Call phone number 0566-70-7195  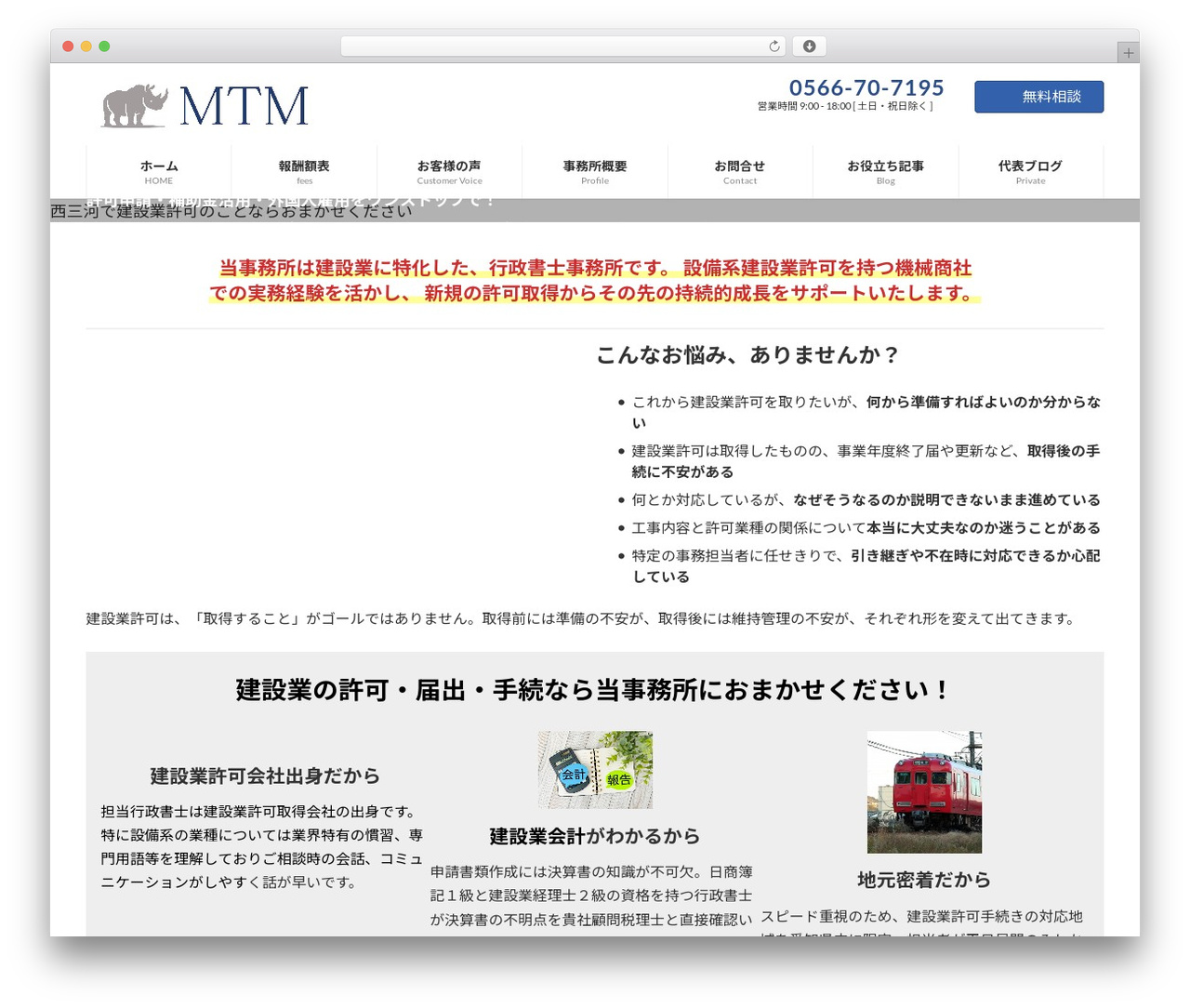coord(866,87)
